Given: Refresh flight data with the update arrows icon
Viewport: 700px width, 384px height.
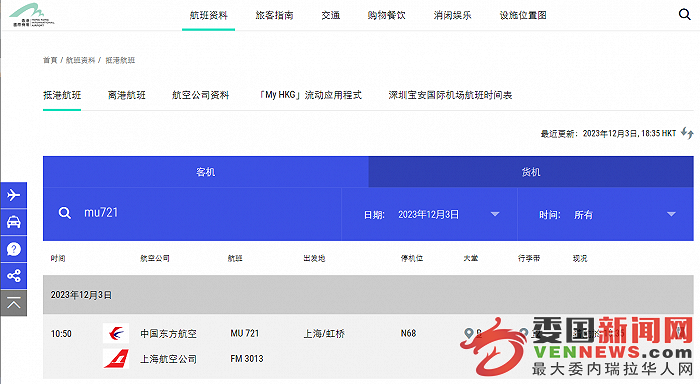Looking at the screenshot, I should tap(687, 133).
